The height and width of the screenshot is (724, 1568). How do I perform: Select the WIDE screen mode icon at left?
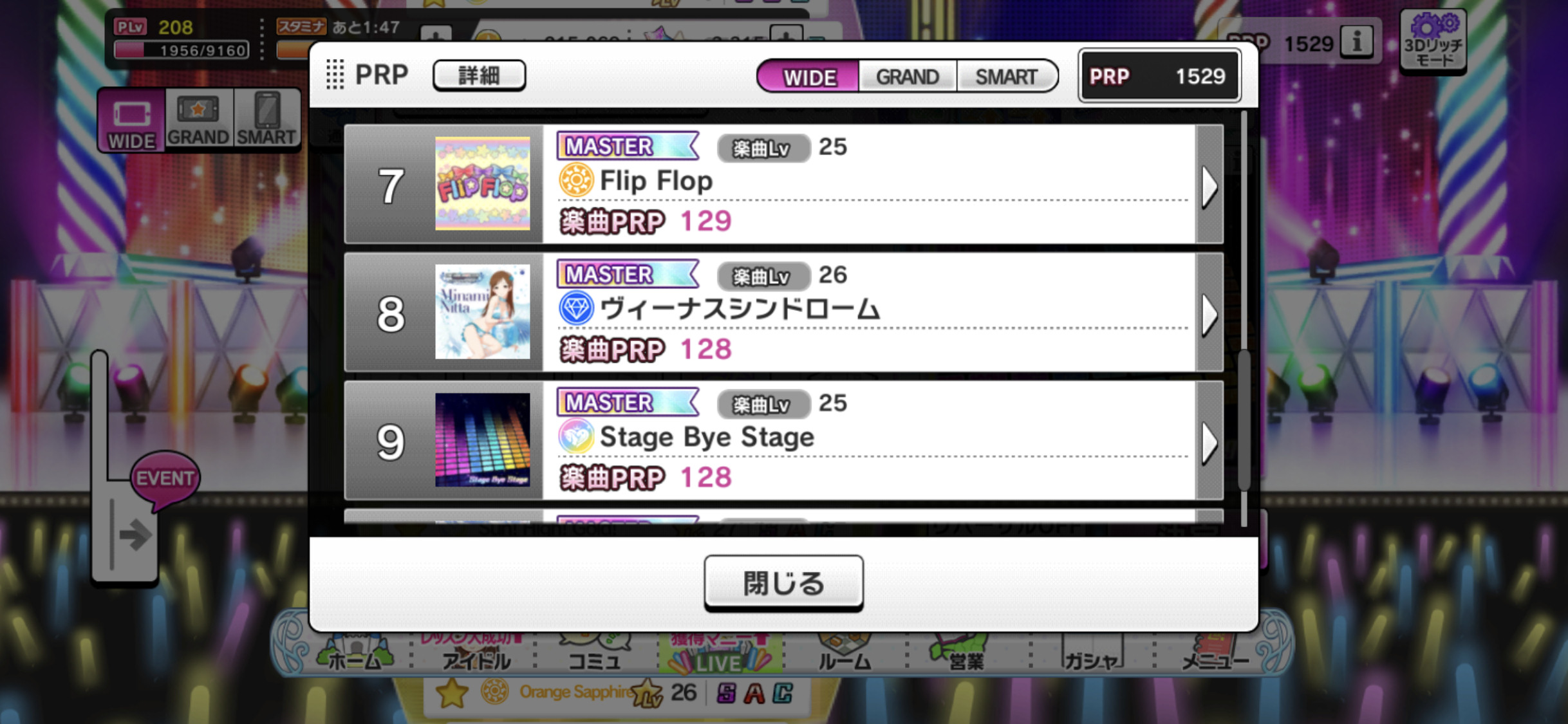[131, 120]
